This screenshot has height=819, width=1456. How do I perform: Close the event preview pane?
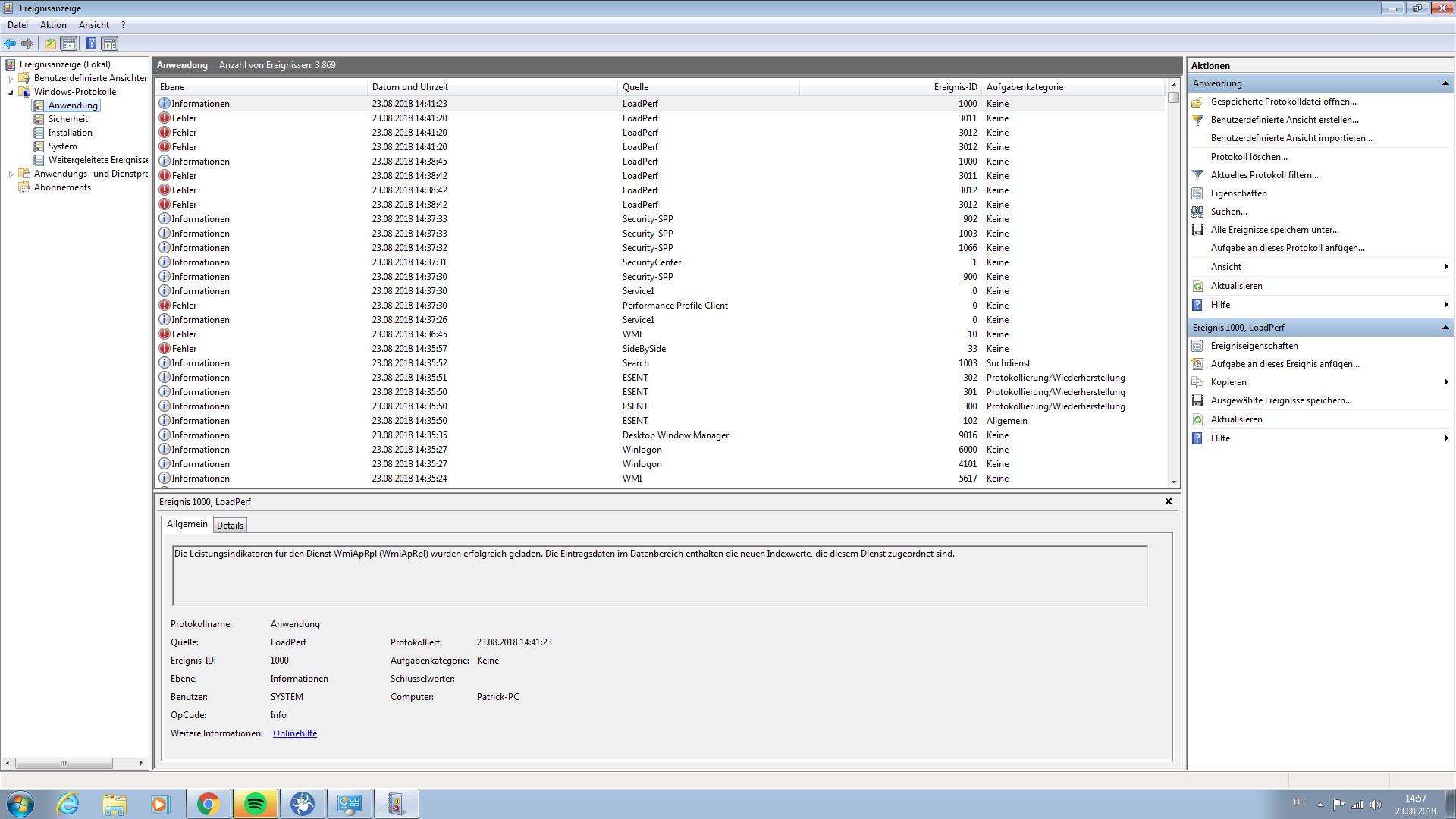1169,501
